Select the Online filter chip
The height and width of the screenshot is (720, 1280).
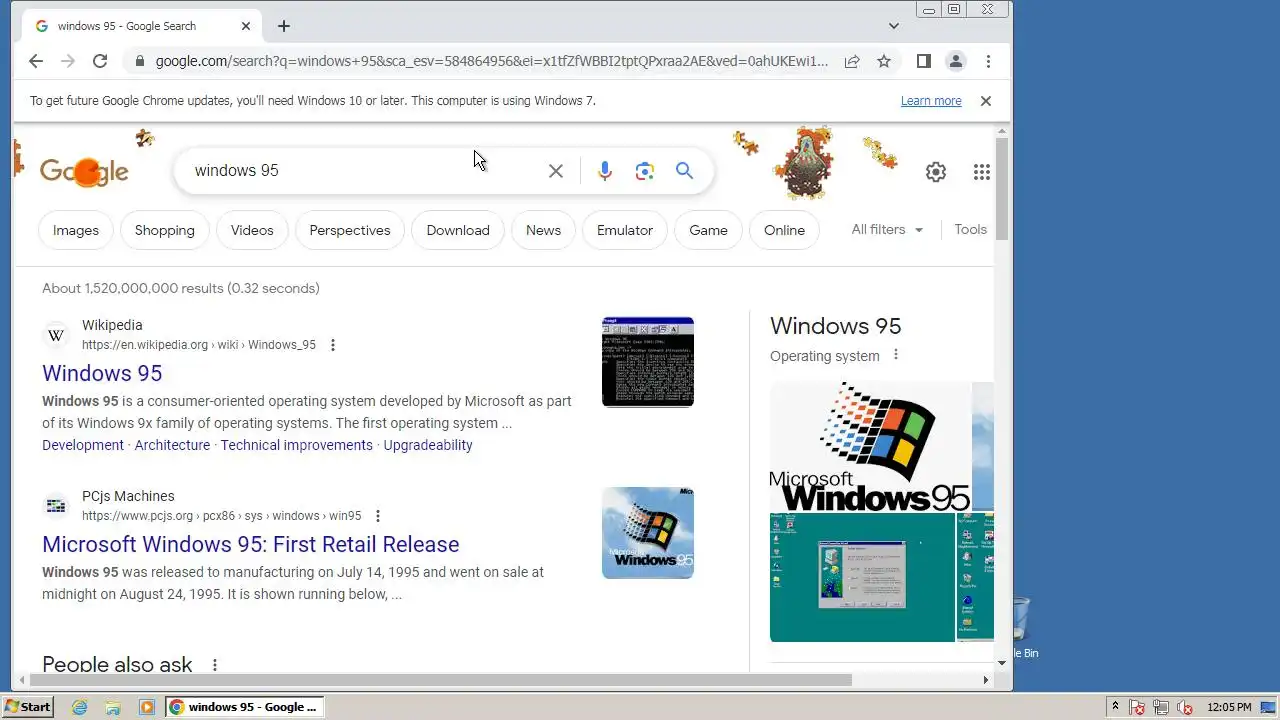coord(784,230)
